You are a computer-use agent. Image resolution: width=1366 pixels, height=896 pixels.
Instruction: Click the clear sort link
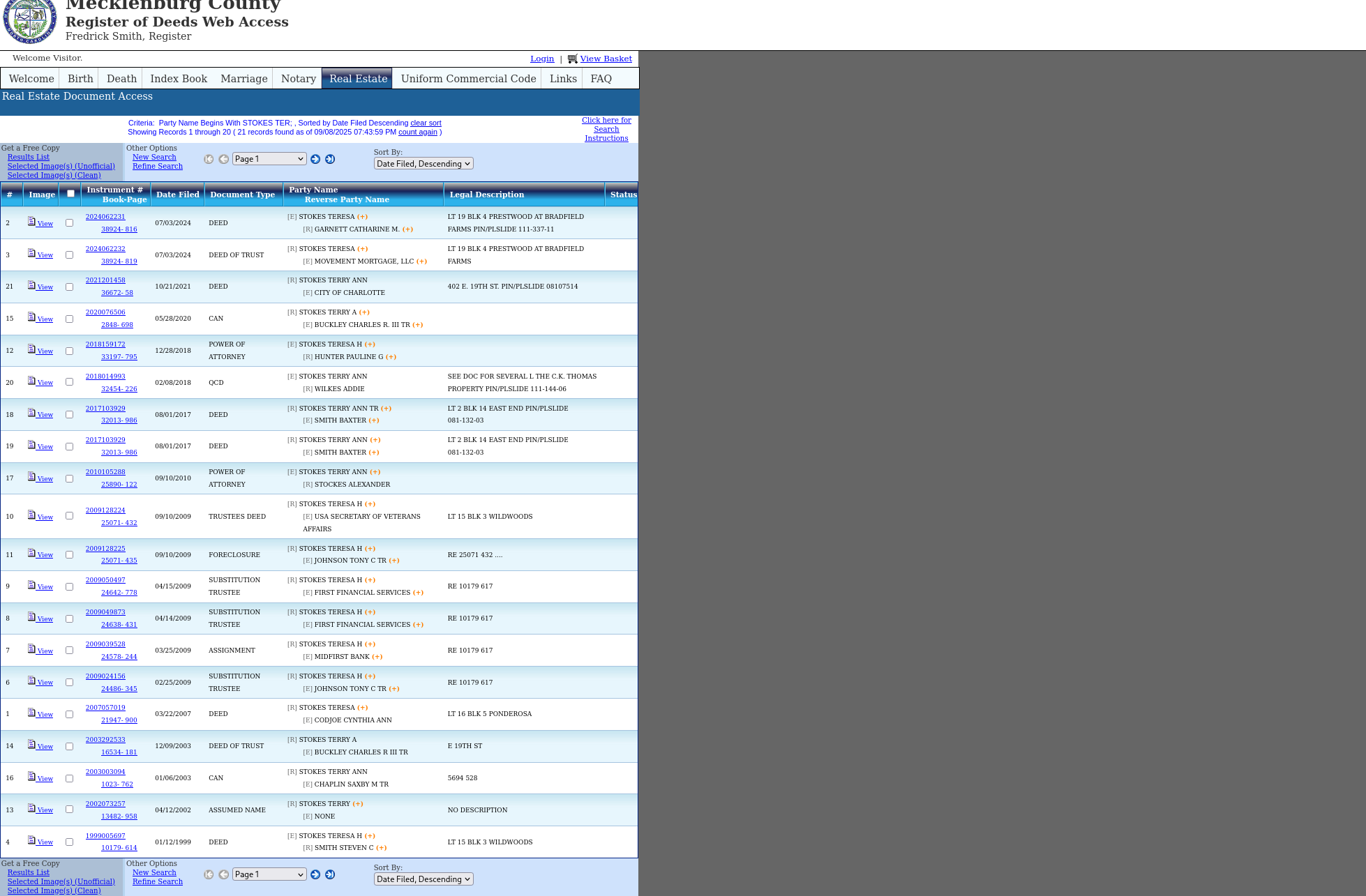click(426, 123)
